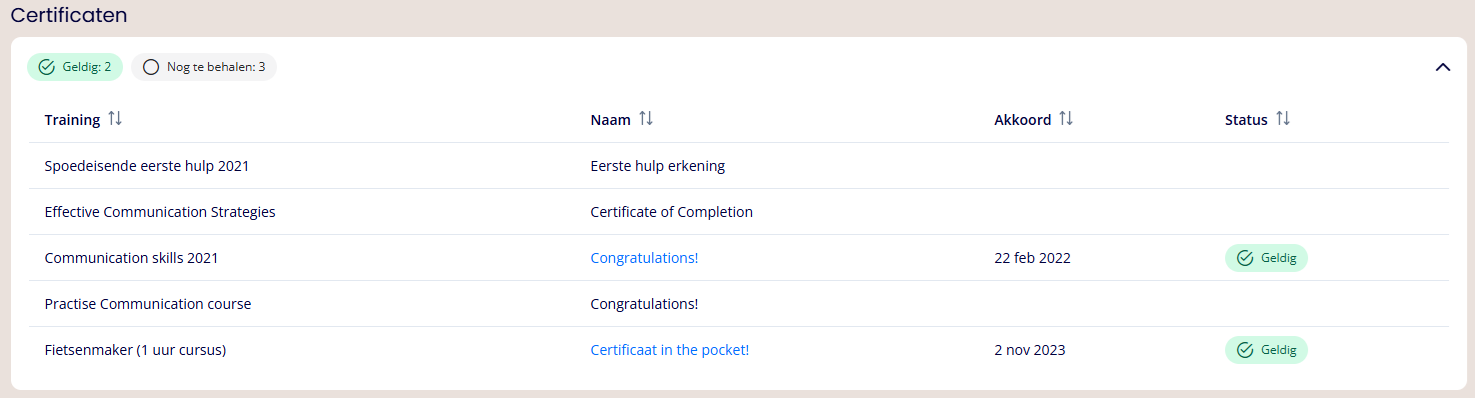Viewport: 1475px width, 398px height.
Task: Collapse the Certificaten panel with chevron
Action: point(1442,67)
